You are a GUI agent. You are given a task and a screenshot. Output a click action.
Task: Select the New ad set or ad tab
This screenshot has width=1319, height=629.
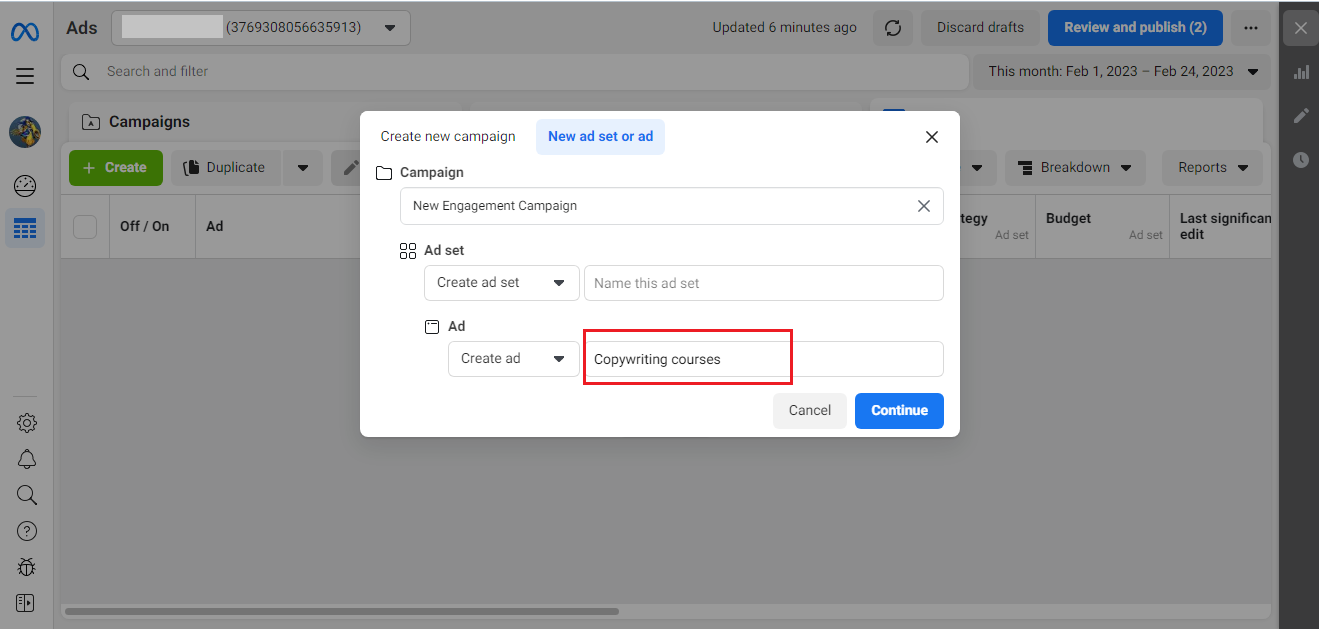[600, 137]
